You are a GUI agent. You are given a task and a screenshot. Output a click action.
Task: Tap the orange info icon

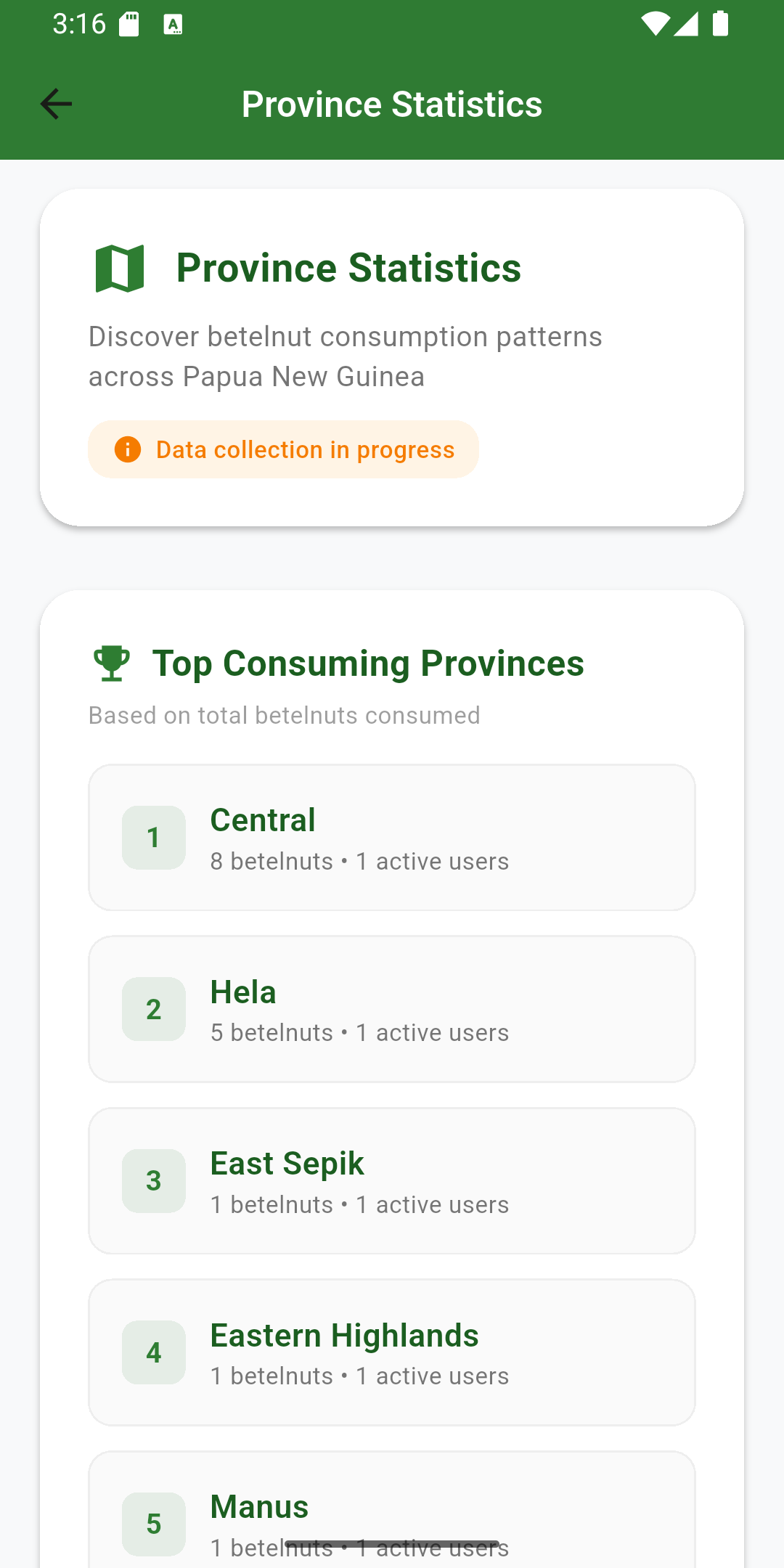(x=128, y=449)
